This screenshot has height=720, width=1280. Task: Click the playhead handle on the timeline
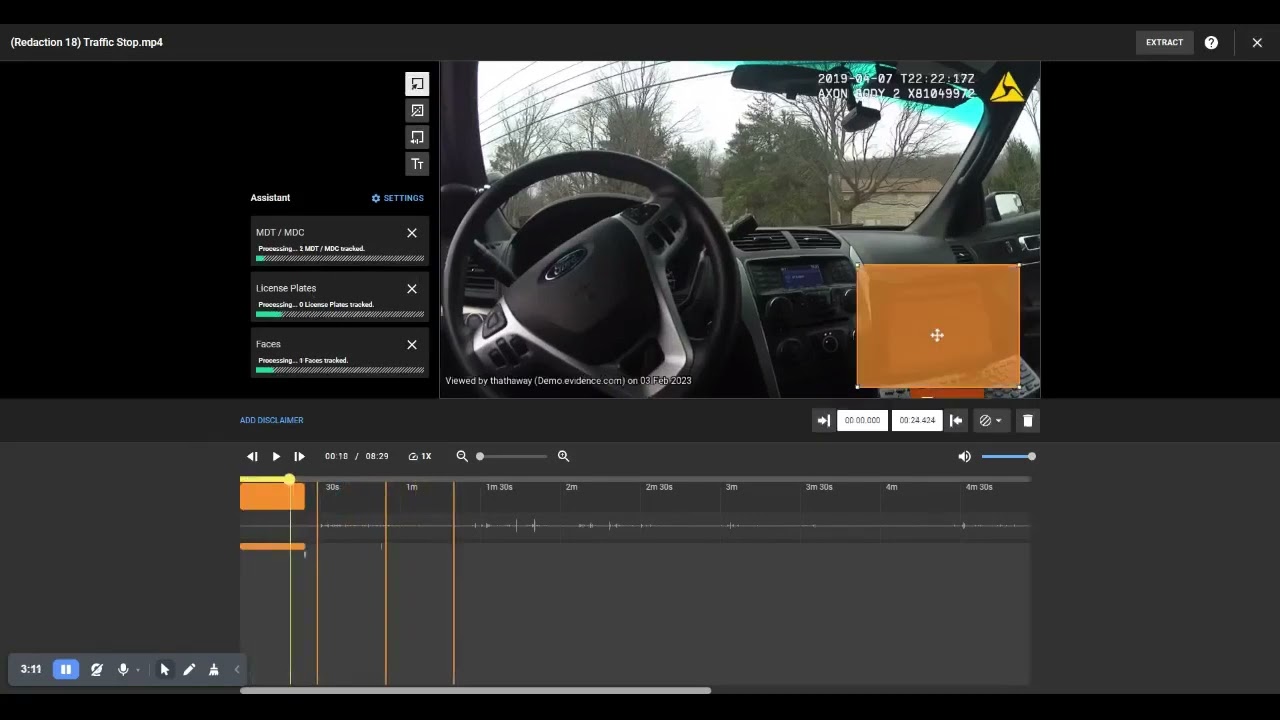click(x=290, y=480)
